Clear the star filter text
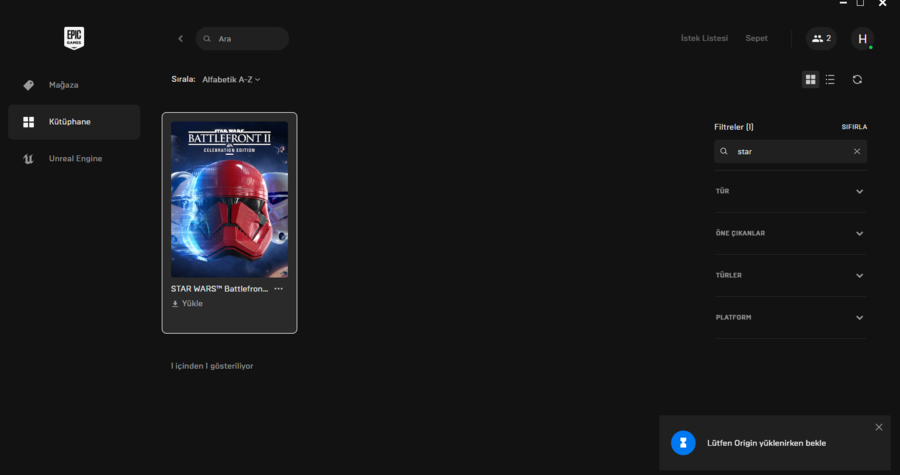900x475 pixels. coord(857,151)
